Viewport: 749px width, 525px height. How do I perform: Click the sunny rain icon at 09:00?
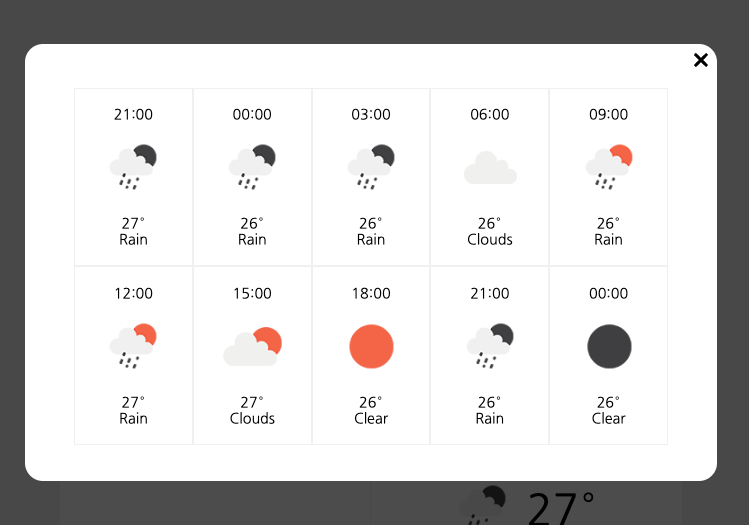tap(609, 167)
